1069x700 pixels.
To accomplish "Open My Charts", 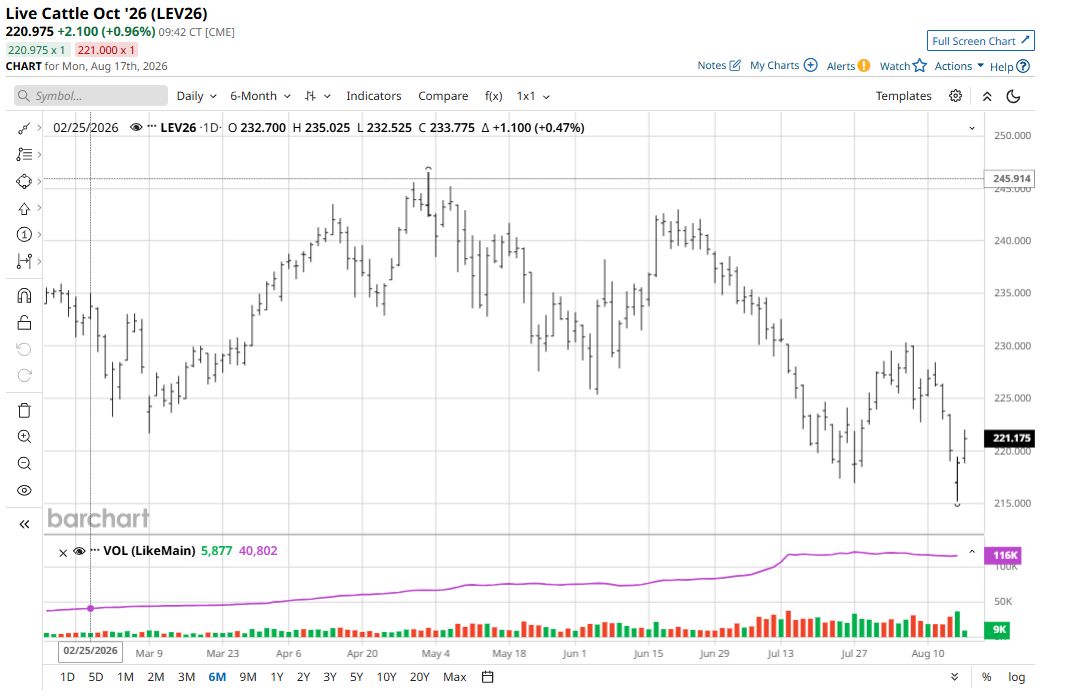I will (x=783, y=65).
